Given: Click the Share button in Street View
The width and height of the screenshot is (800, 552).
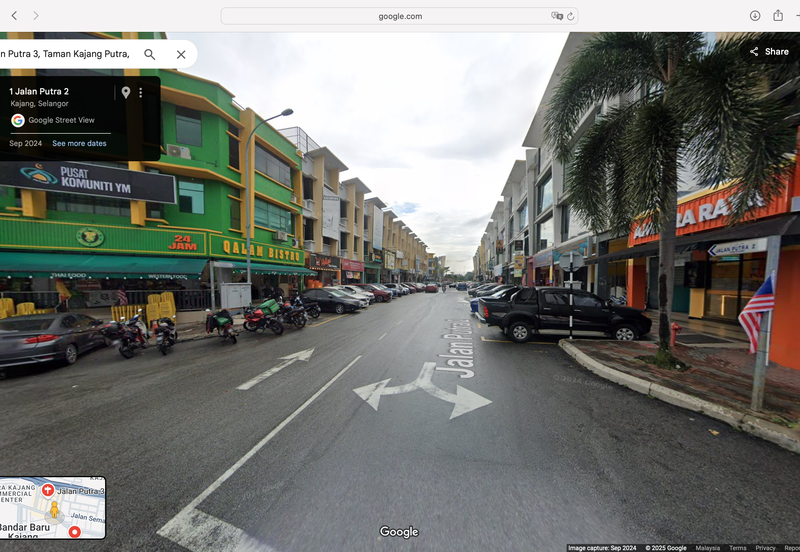Looking at the screenshot, I should [x=769, y=52].
